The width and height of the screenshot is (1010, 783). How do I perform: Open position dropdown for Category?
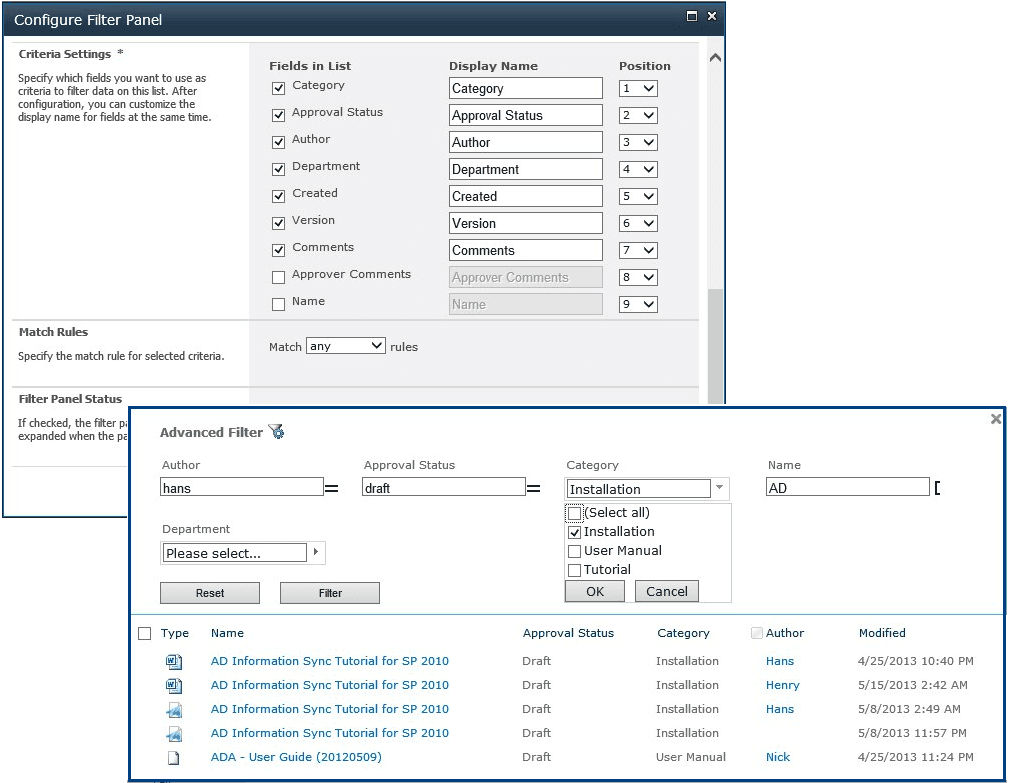[x=638, y=88]
